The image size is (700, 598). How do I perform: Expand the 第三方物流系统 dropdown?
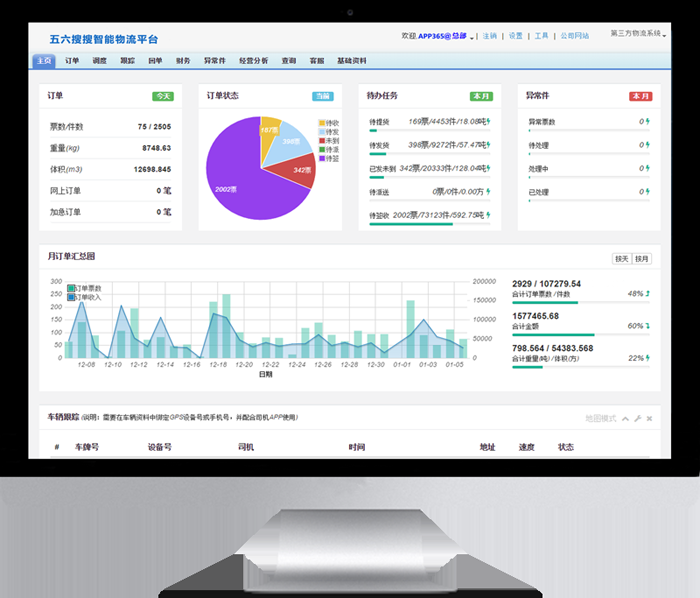(638, 35)
